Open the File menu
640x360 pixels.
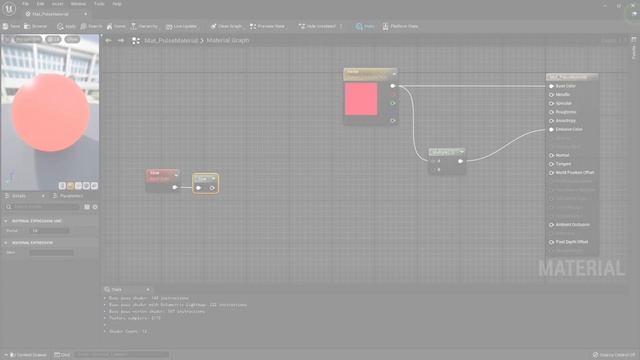[x=25, y=4]
